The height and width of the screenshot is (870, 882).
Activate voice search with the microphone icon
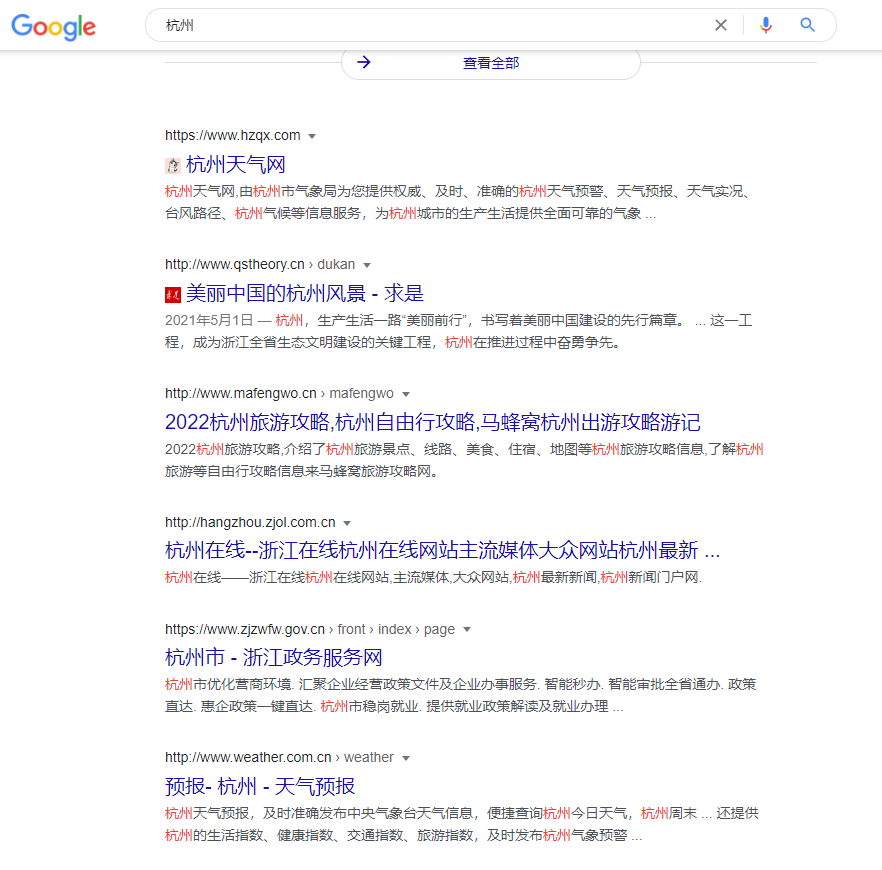pyautogui.click(x=766, y=25)
